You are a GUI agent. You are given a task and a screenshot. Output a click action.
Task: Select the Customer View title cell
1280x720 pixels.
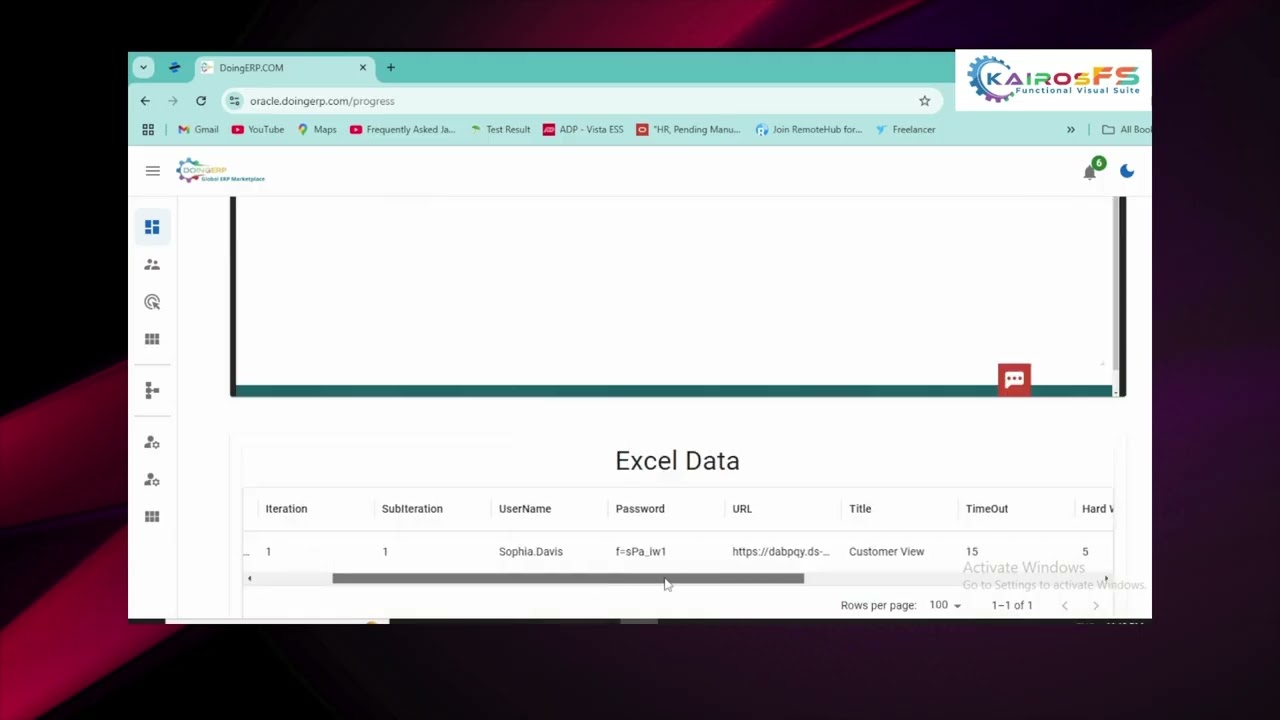[886, 552]
